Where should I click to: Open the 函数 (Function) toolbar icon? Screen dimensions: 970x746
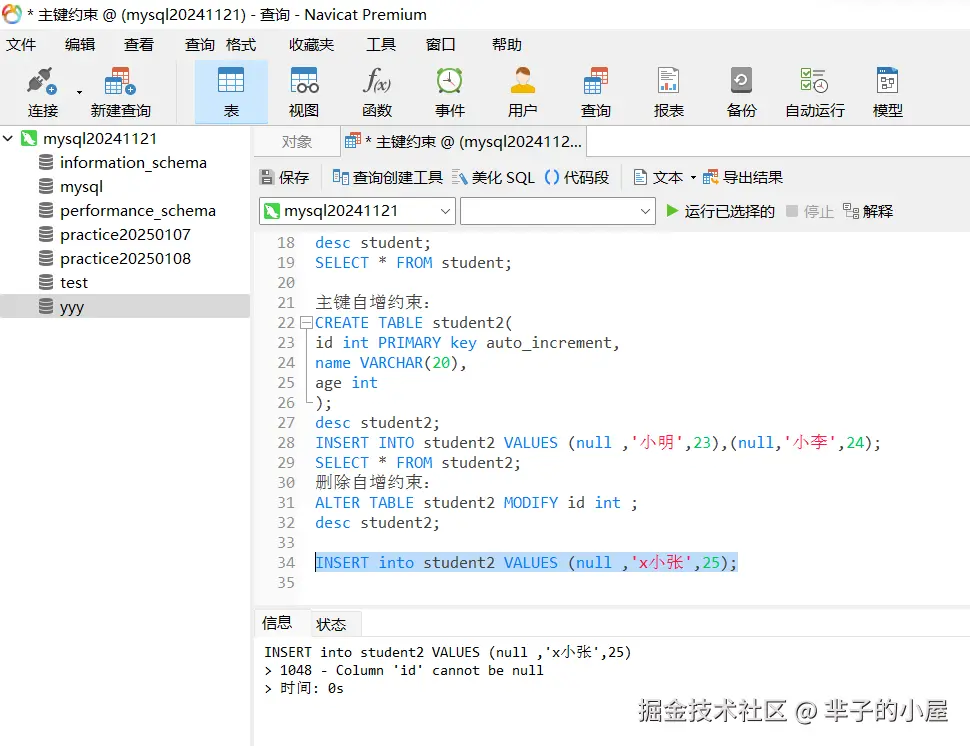tap(377, 92)
